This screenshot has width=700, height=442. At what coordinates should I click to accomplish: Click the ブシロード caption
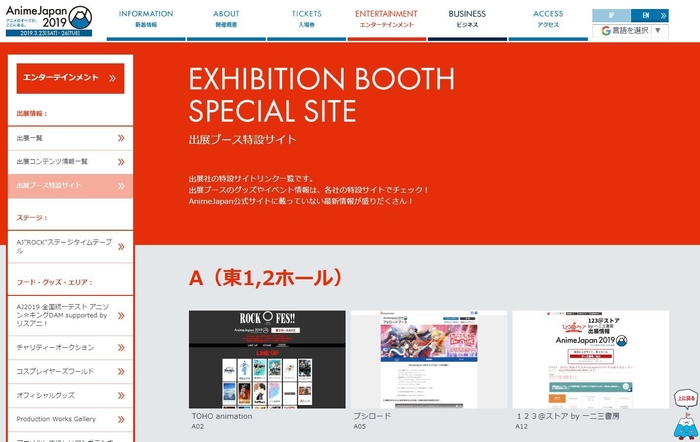[x=372, y=416]
